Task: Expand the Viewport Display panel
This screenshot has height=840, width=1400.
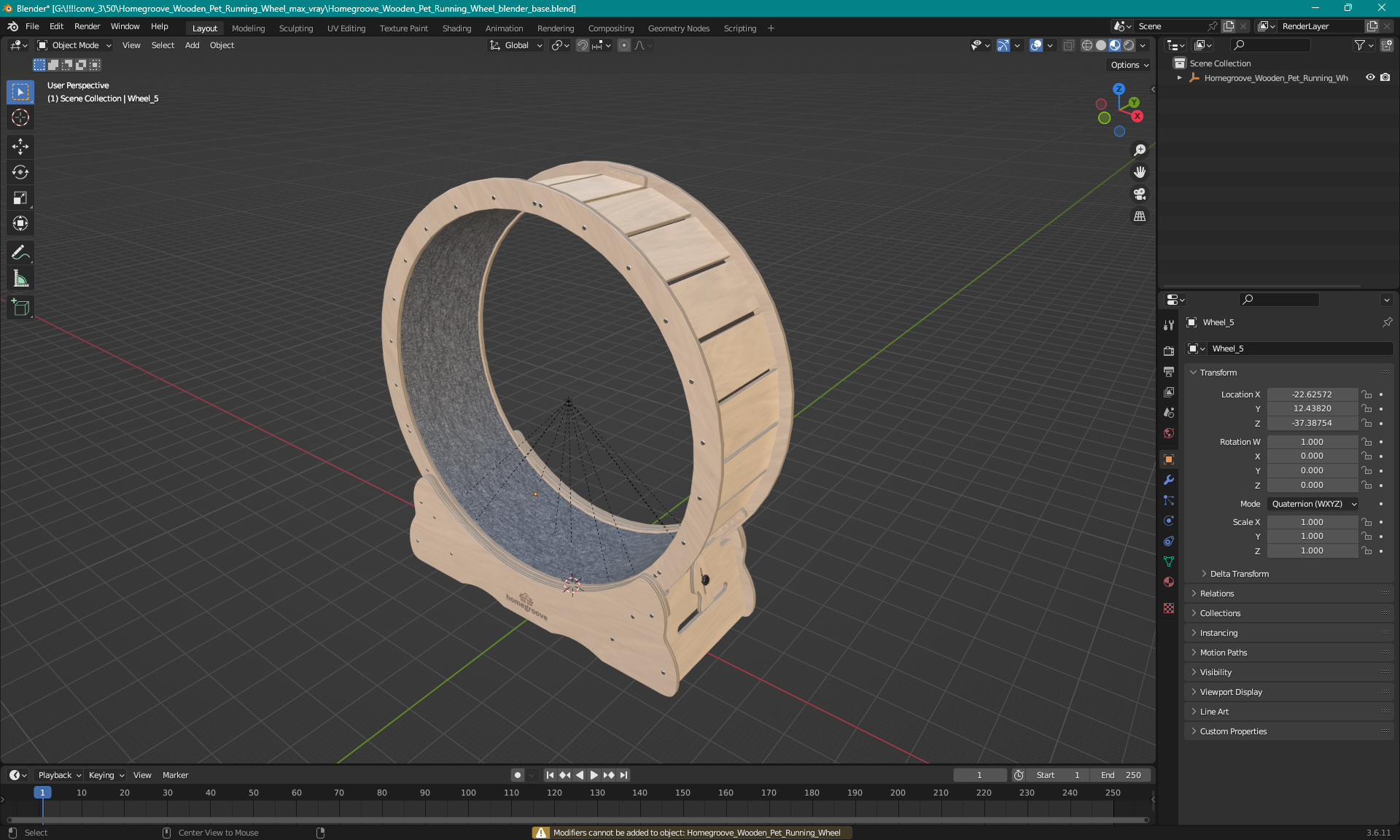Action: click(1230, 692)
